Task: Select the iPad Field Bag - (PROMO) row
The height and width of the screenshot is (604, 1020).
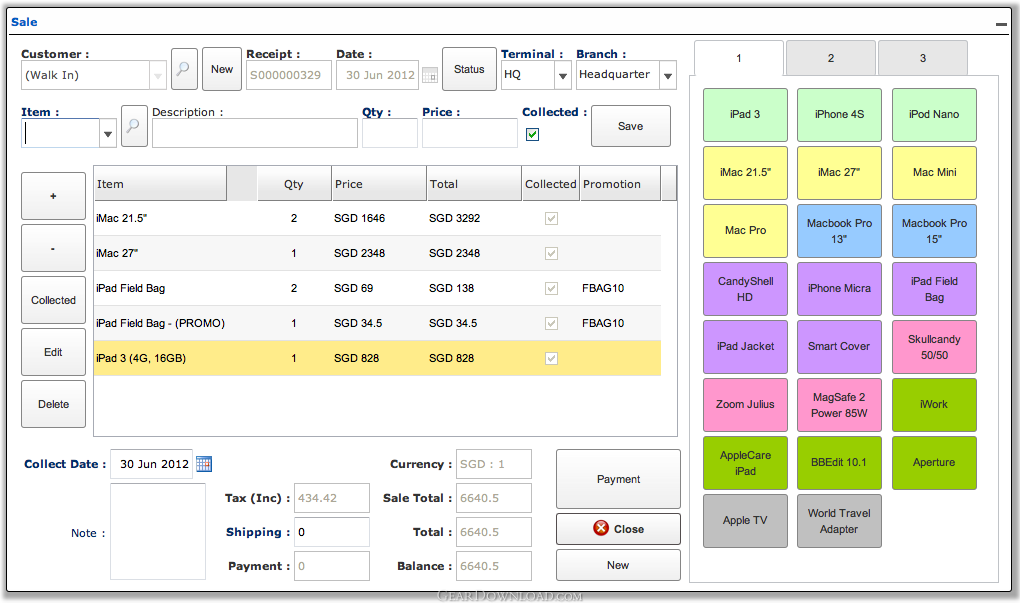Action: (377, 323)
